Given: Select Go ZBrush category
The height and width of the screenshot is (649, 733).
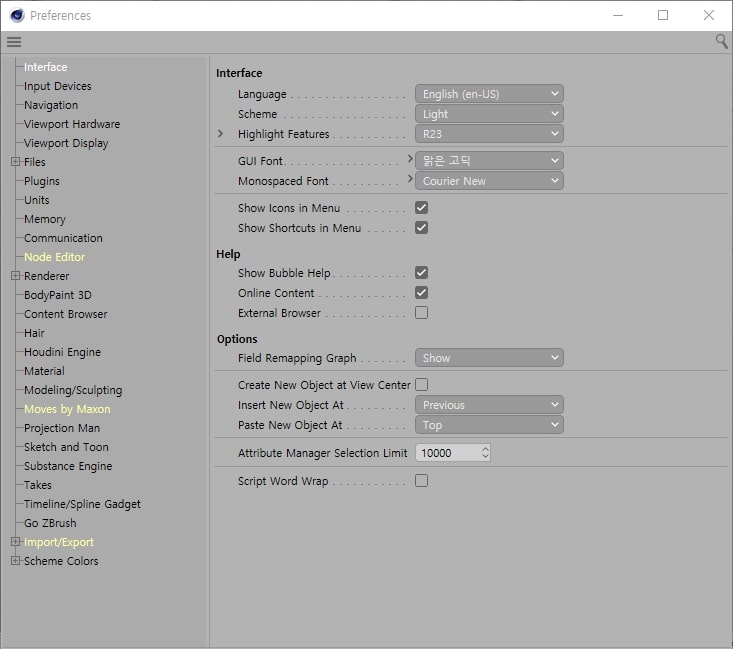Looking at the screenshot, I should point(50,523).
